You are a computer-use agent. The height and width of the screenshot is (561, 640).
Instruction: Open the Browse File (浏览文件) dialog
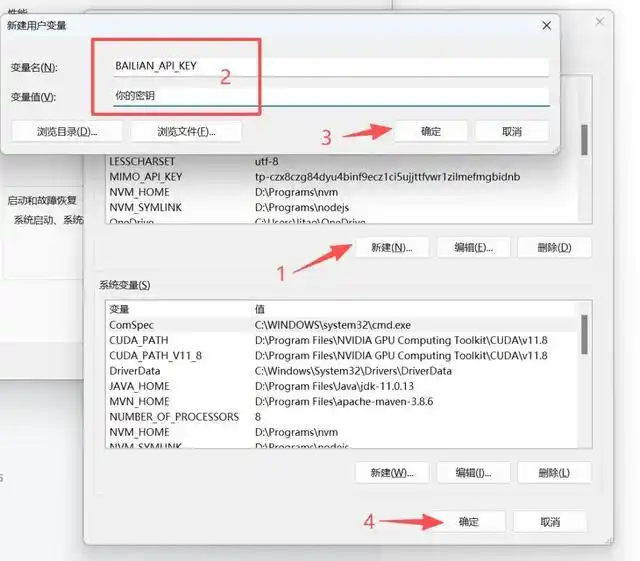[186, 131]
